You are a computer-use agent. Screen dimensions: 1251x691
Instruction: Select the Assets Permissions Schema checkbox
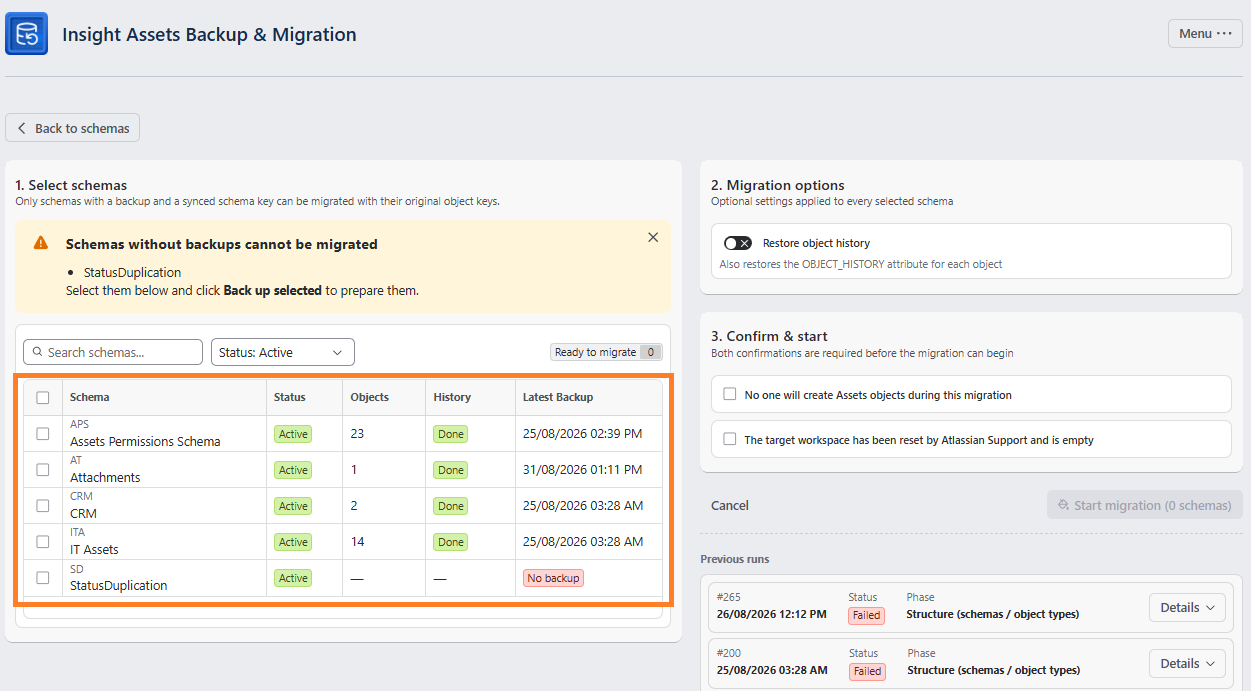pyautogui.click(x=43, y=433)
